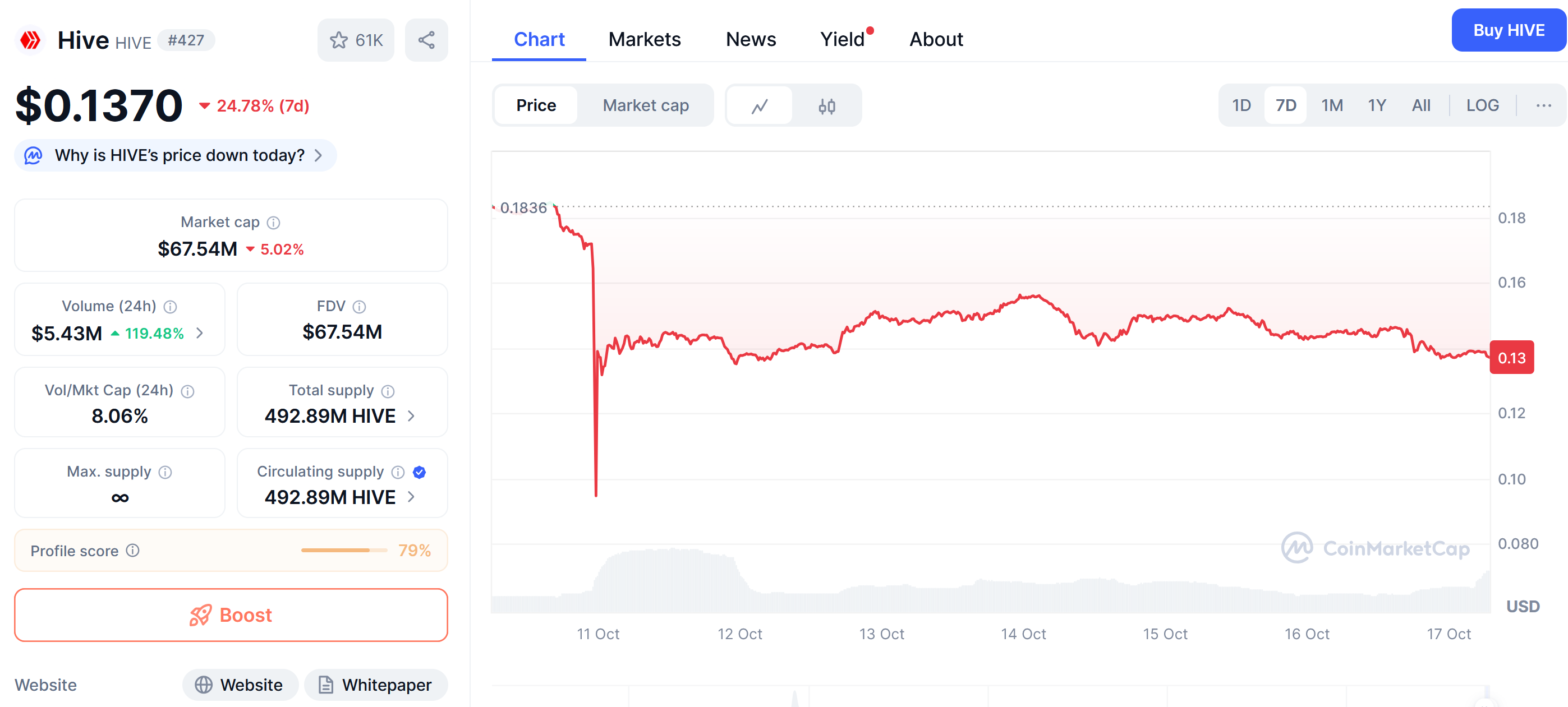Click the Market cap info icon
Screen dimensions: 1568x707
274,223
